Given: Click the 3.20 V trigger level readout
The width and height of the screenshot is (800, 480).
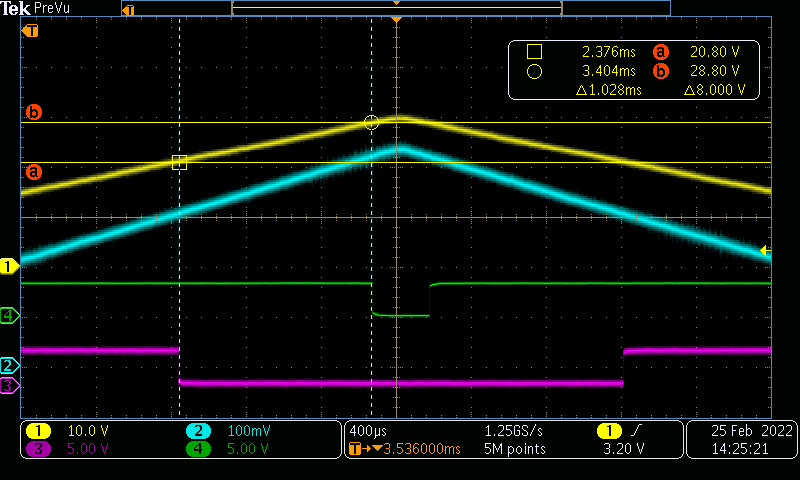Looking at the screenshot, I should (622, 449).
